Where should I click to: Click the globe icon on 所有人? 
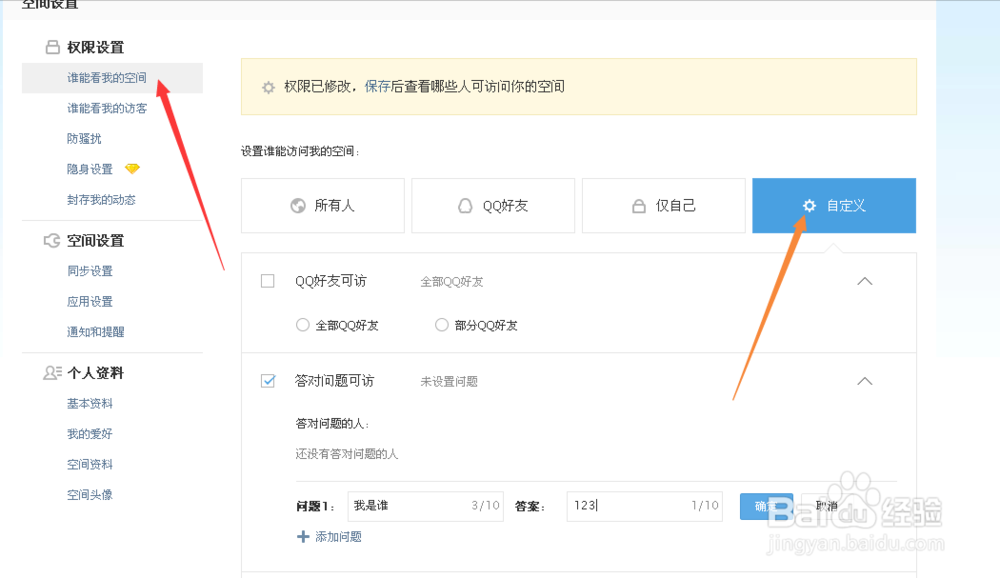[297, 206]
